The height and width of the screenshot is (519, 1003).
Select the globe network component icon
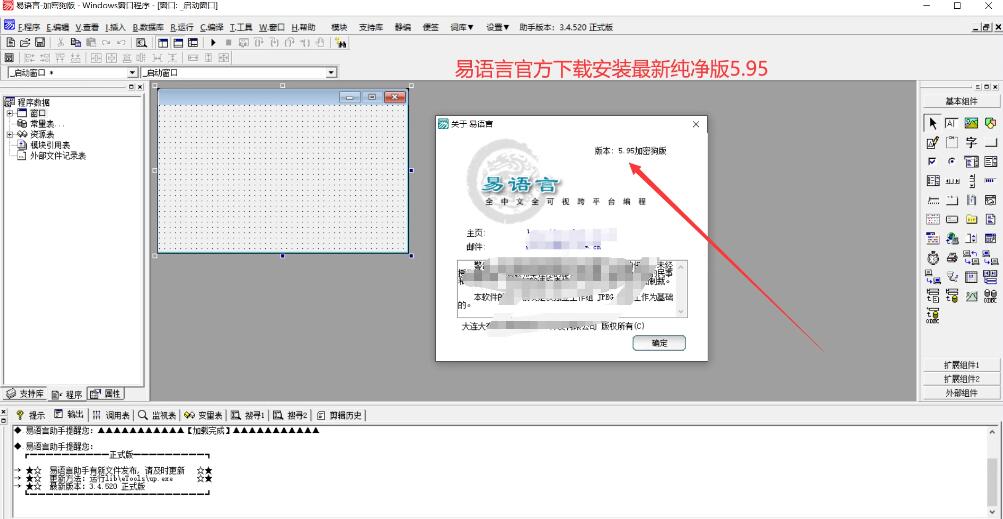[x=951, y=239]
